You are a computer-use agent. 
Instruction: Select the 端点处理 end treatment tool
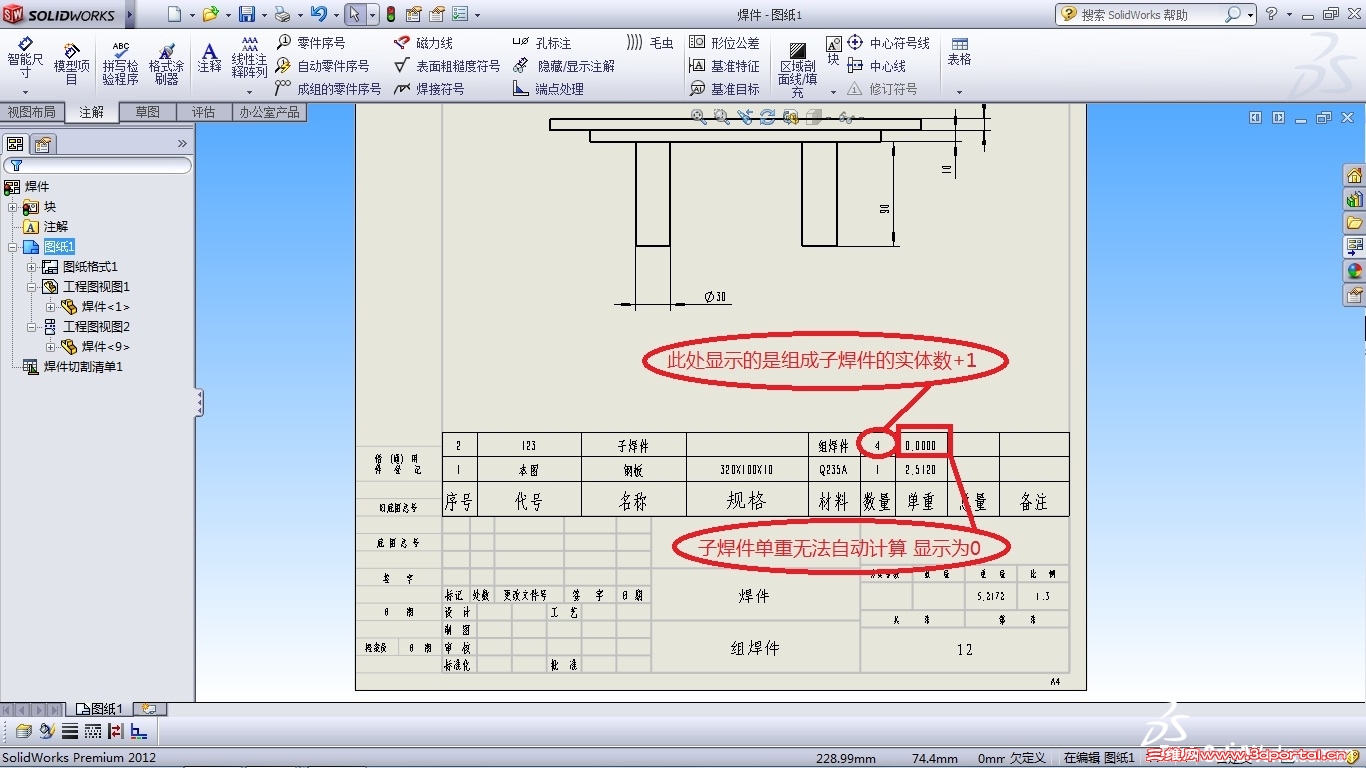(x=548, y=89)
